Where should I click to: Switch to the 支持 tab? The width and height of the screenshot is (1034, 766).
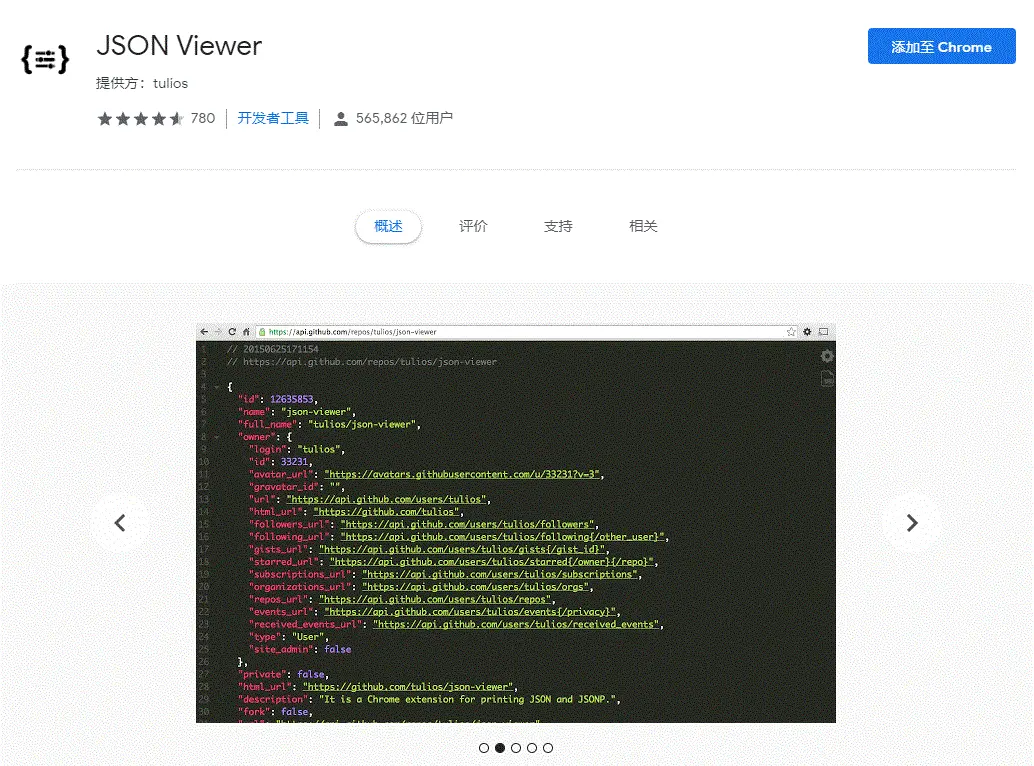558,226
